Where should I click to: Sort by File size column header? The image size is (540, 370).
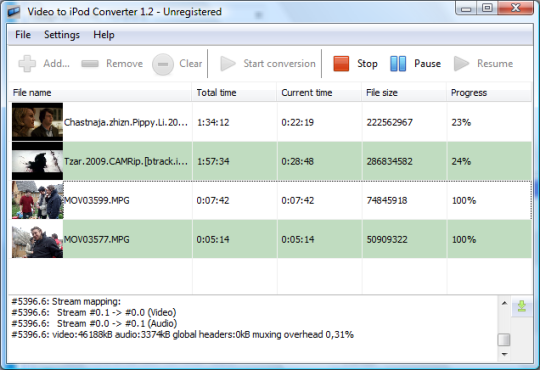point(404,93)
